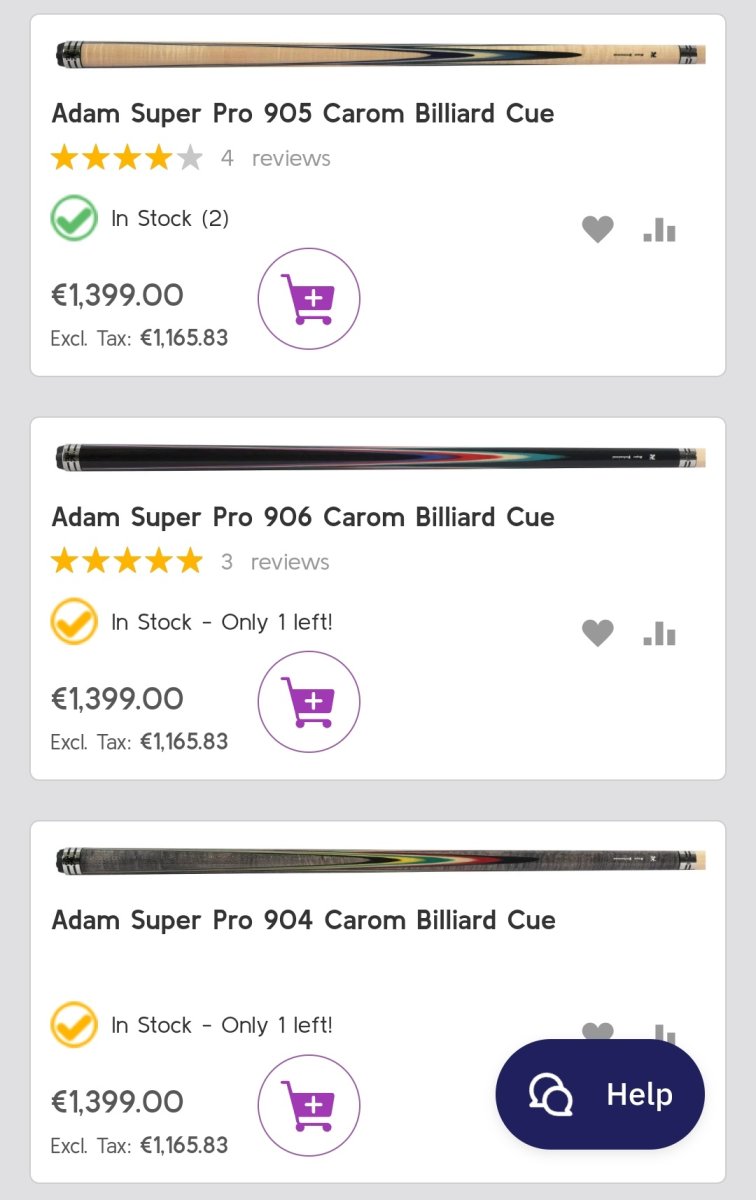Add the 906 cue to wishlist
This screenshot has height=1200, width=756.
(598, 633)
